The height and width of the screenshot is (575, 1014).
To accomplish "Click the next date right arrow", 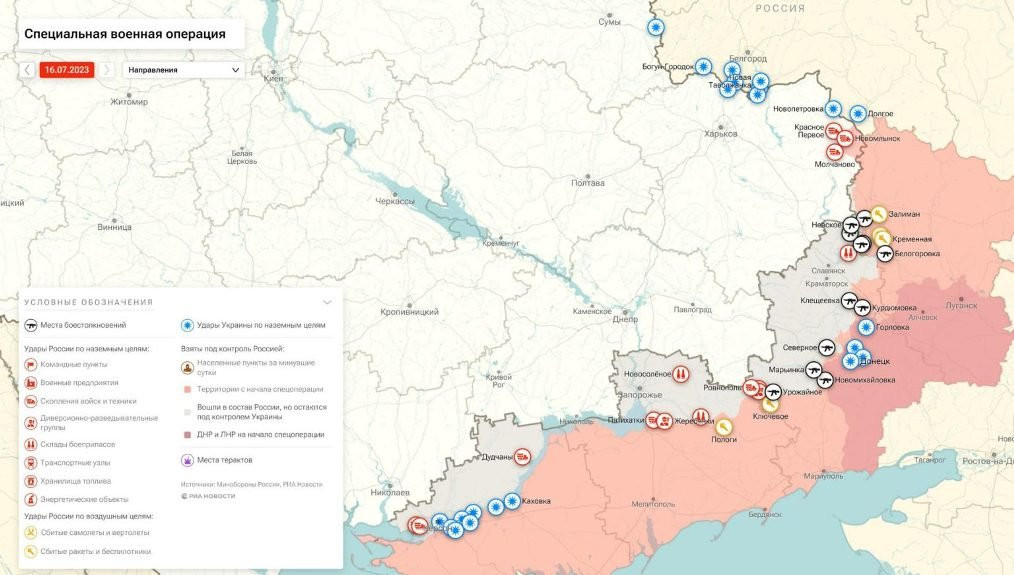I will (x=106, y=70).
